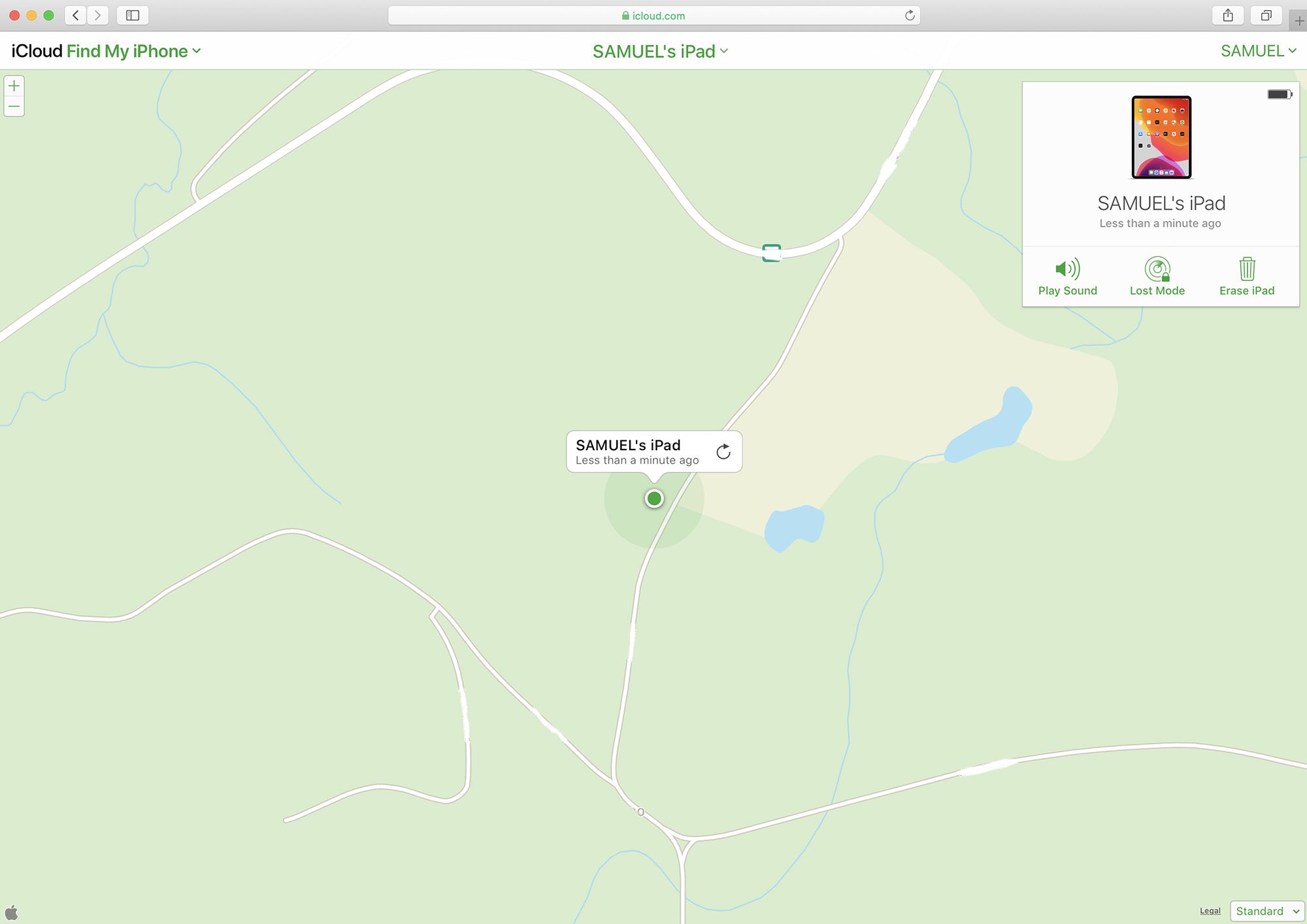Click the refresh button on location popup
The height and width of the screenshot is (924, 1307).
tap(723, 452)
